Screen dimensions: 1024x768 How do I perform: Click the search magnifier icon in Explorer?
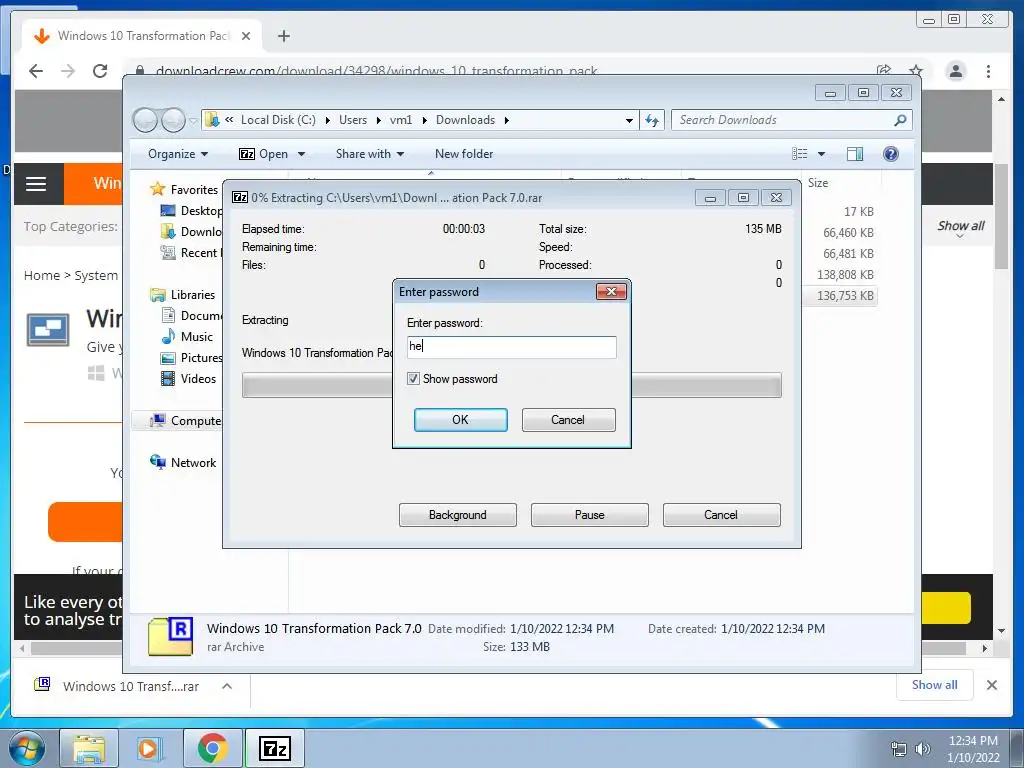(900, 120)
